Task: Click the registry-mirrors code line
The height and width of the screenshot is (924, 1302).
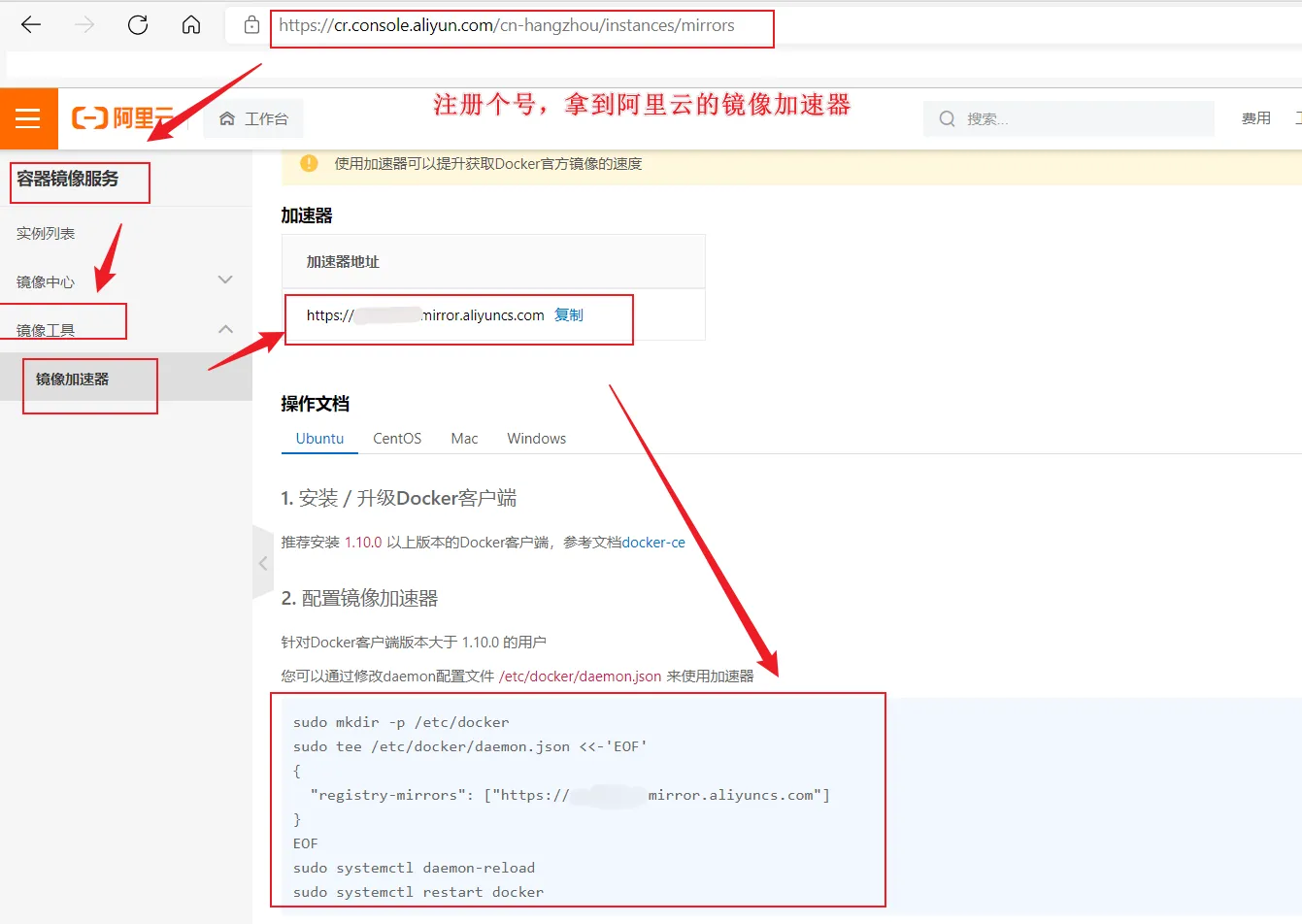Action: coord(570,795)
